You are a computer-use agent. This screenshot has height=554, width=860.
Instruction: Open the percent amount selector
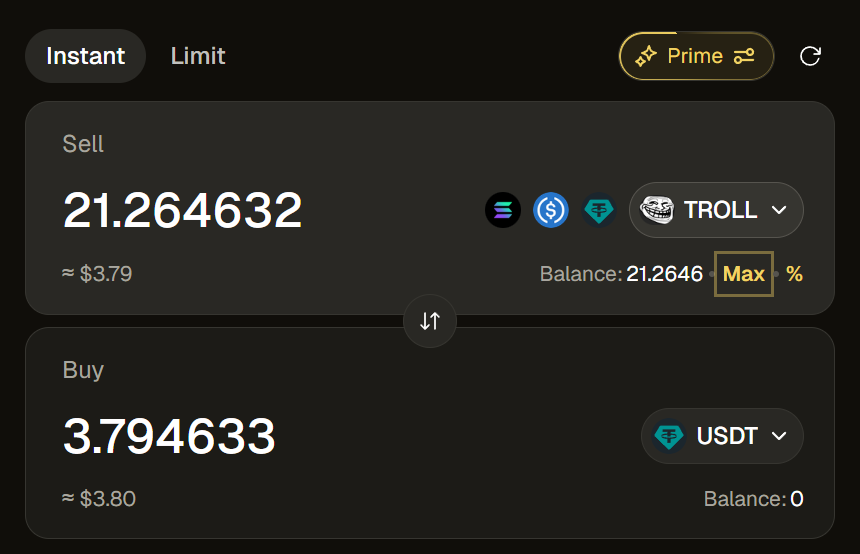794,274
